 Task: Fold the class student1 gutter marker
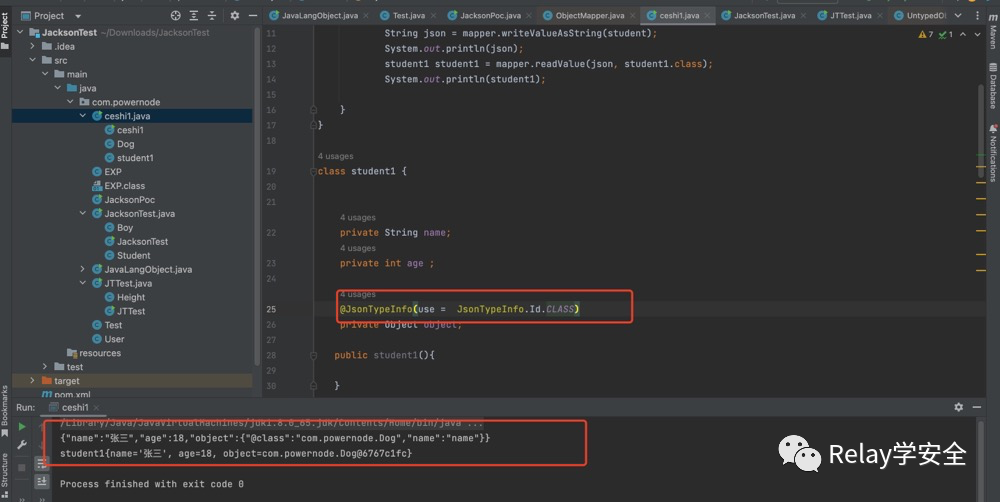tap(313, 172)
